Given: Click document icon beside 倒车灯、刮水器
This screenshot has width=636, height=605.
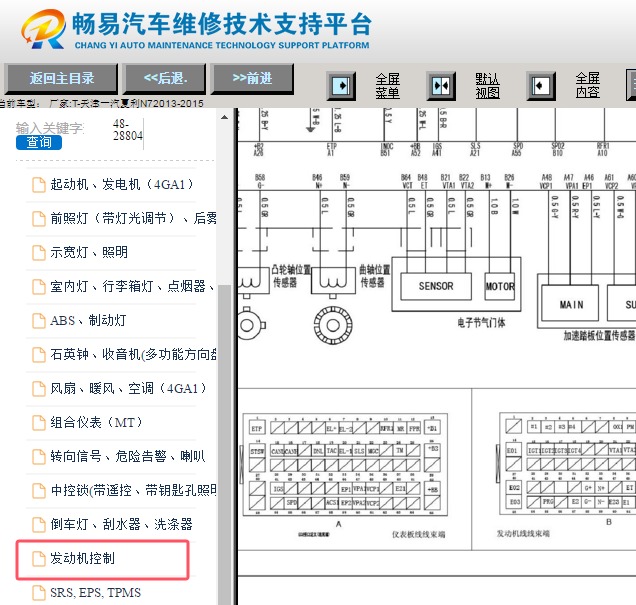Looking at the screenshot, I should (39, 526).
